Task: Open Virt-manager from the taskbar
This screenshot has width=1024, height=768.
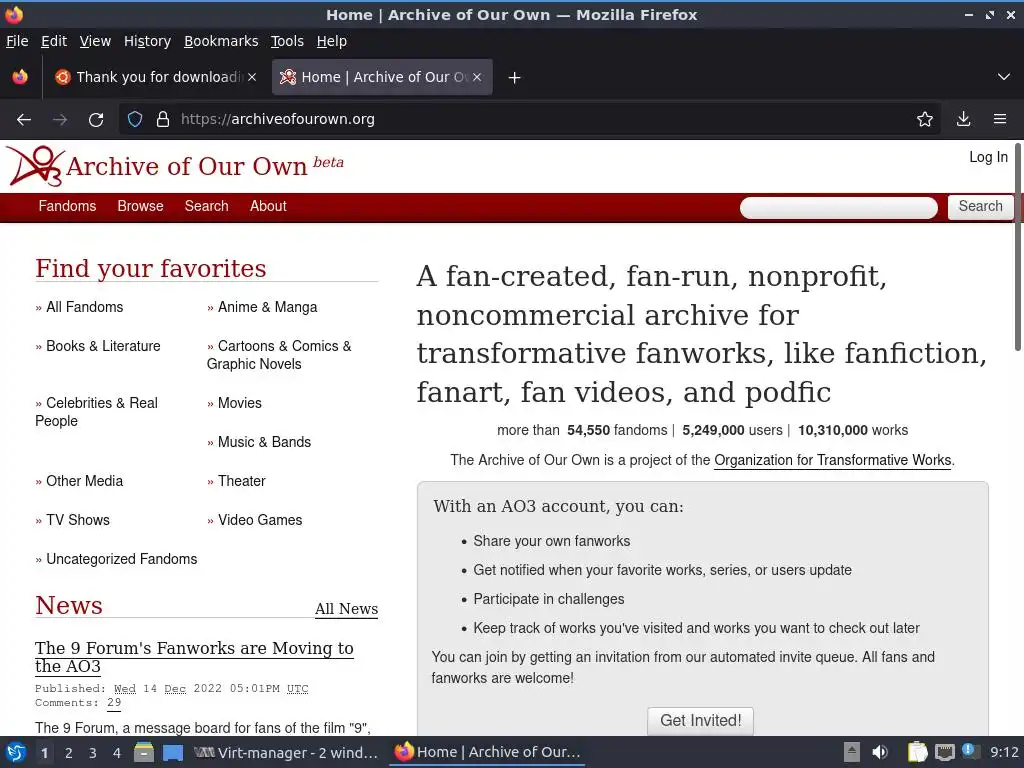Action: tap(286, 753)
